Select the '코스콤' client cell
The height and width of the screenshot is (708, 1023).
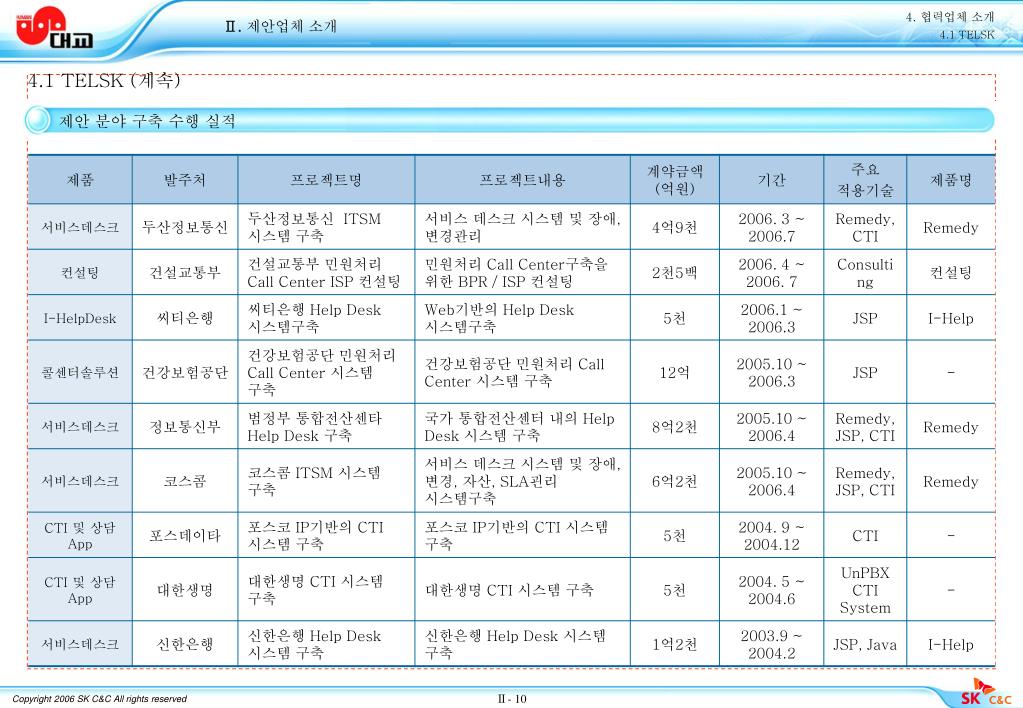tap(185, 481)
